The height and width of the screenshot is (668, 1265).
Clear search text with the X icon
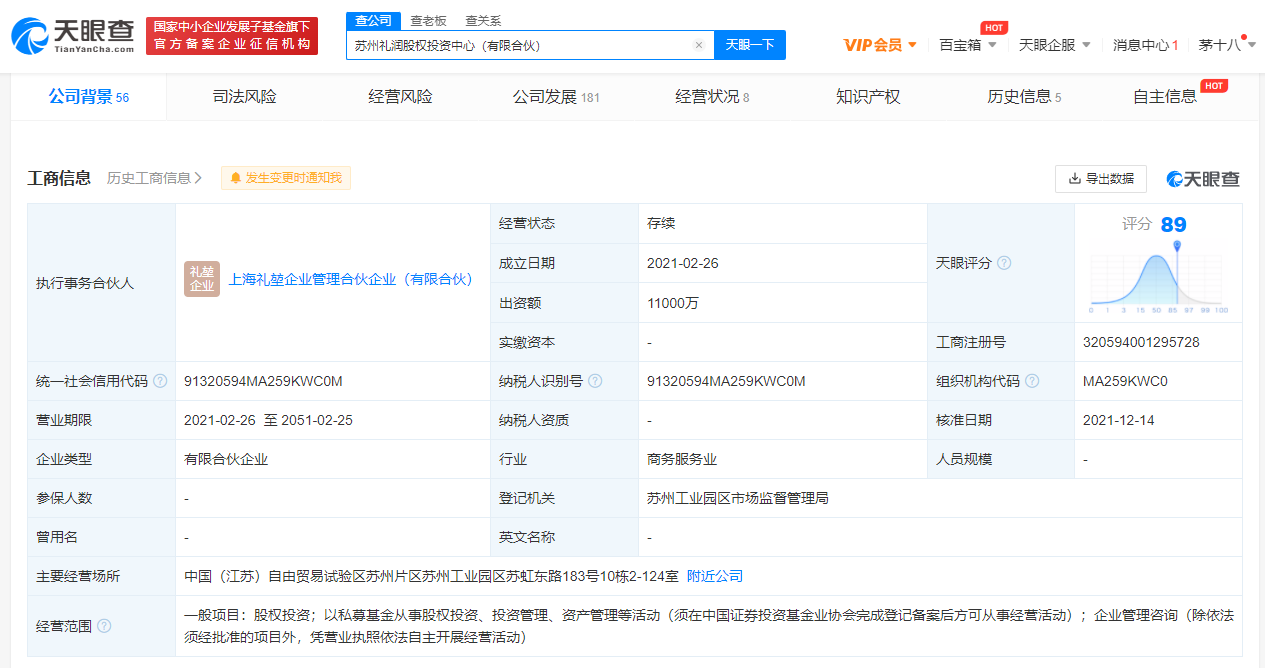pyautogui.click(x=698, y=45)
